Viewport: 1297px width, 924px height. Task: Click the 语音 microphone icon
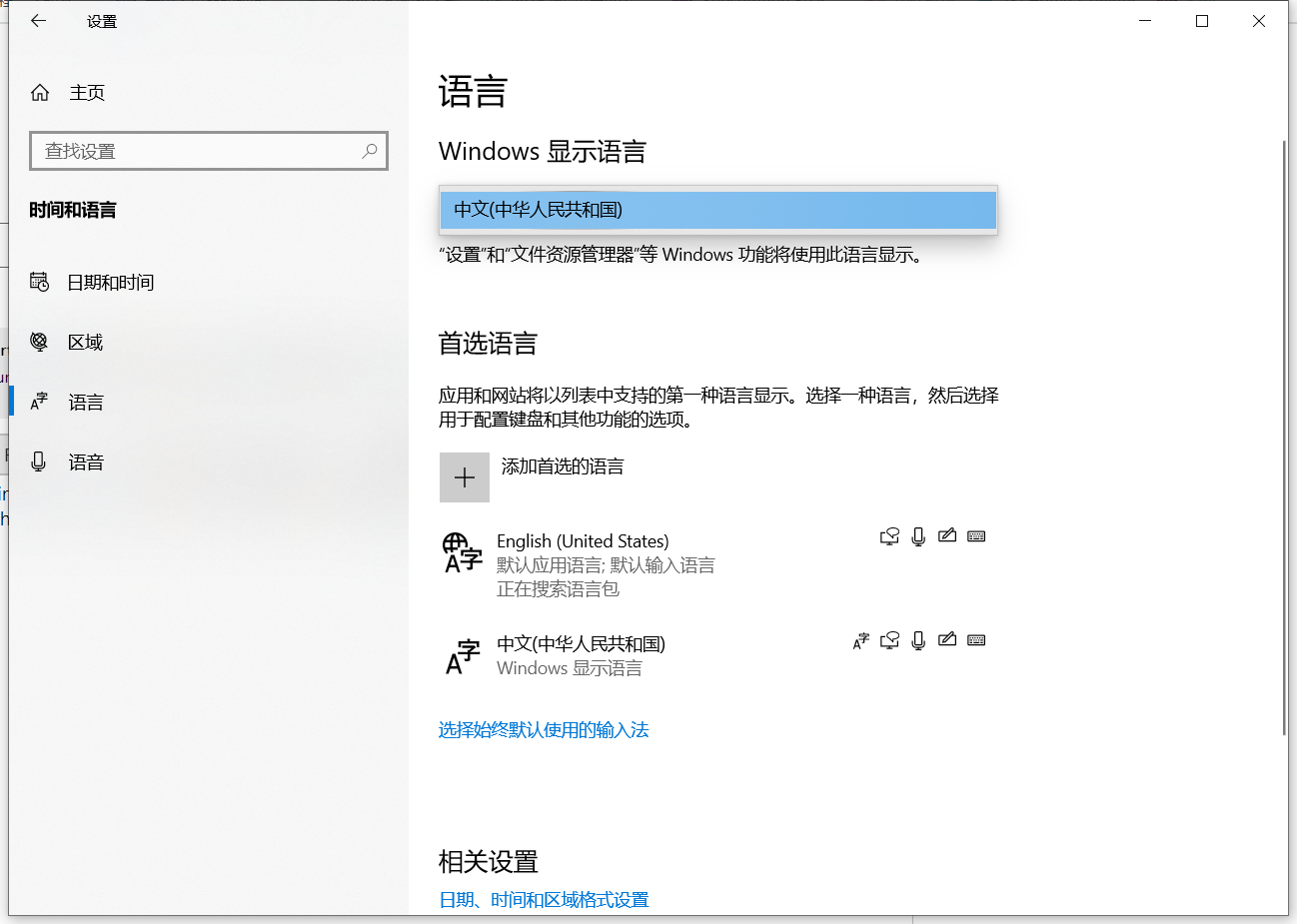click(x=39, y=462)
